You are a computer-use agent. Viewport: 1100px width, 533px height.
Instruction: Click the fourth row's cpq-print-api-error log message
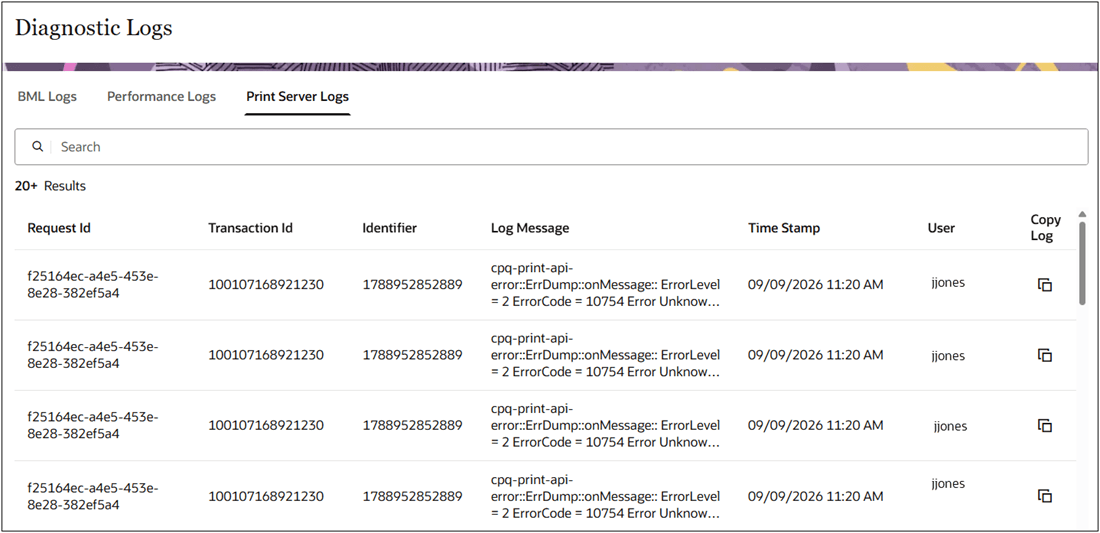[605, 496]
